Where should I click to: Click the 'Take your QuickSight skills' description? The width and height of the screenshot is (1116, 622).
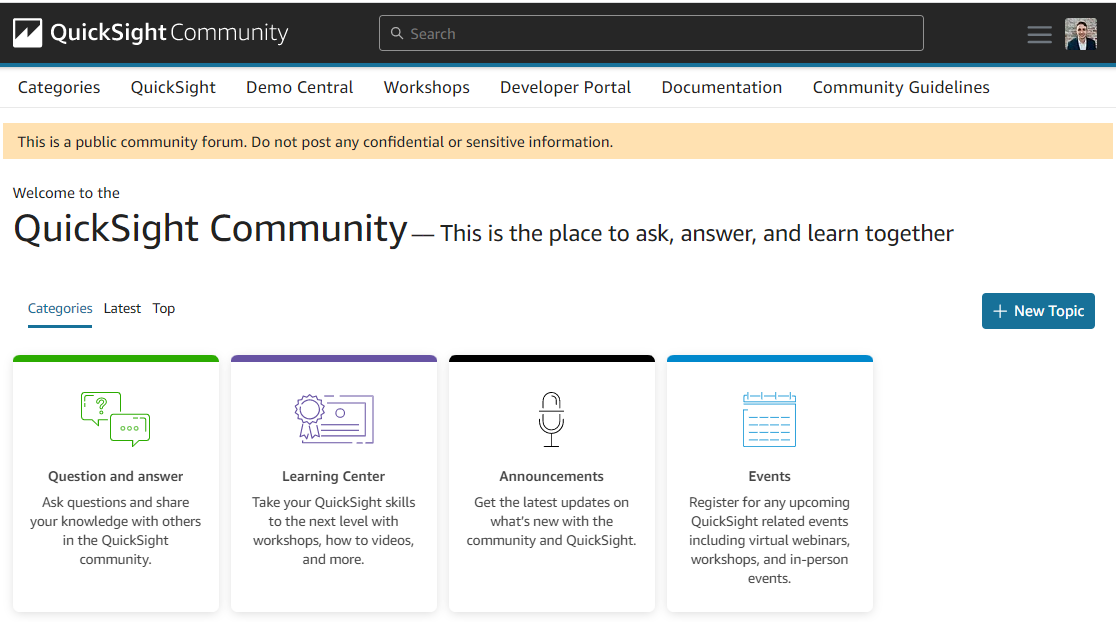(333, 531)
